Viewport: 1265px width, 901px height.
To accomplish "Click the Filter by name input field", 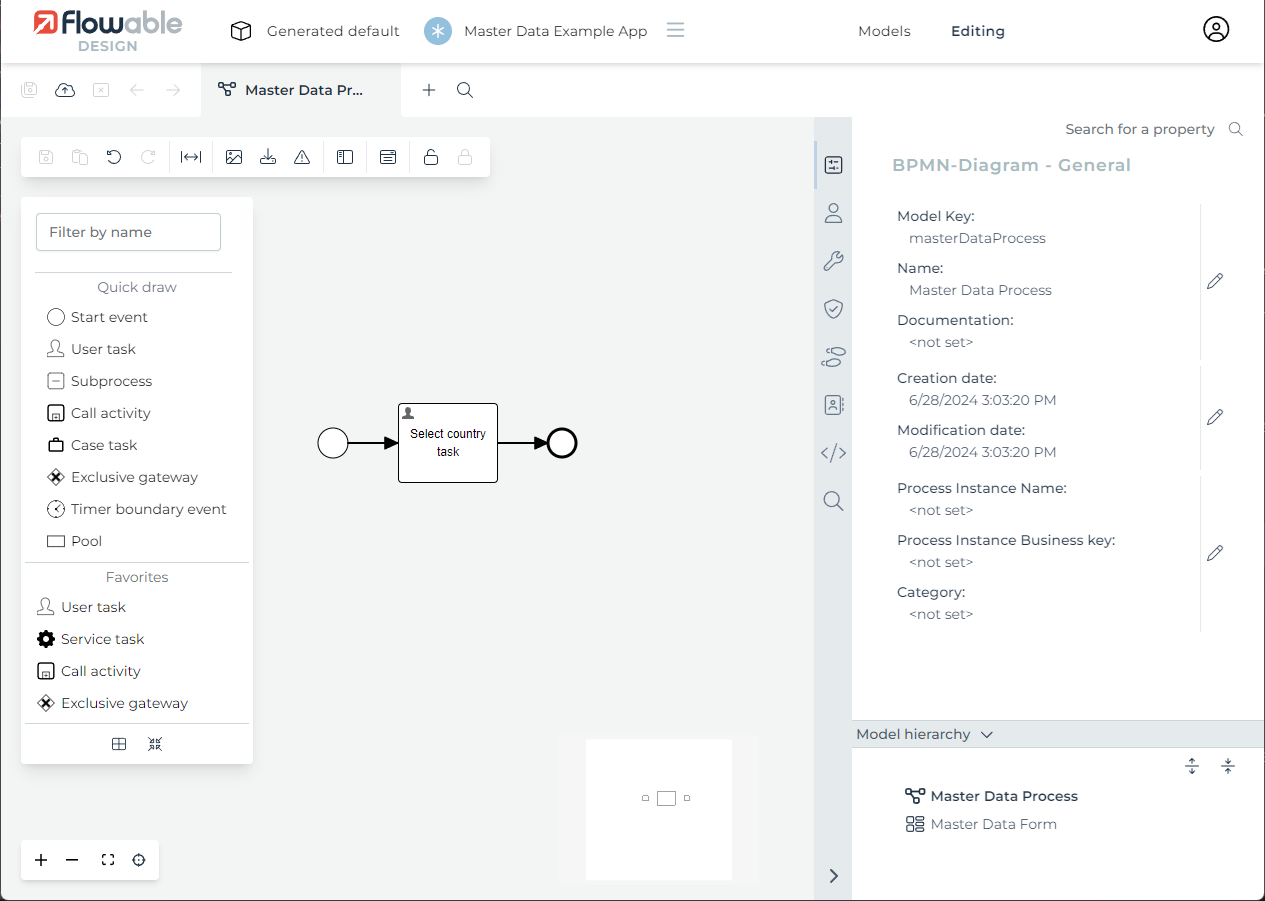I will point(128,231).
